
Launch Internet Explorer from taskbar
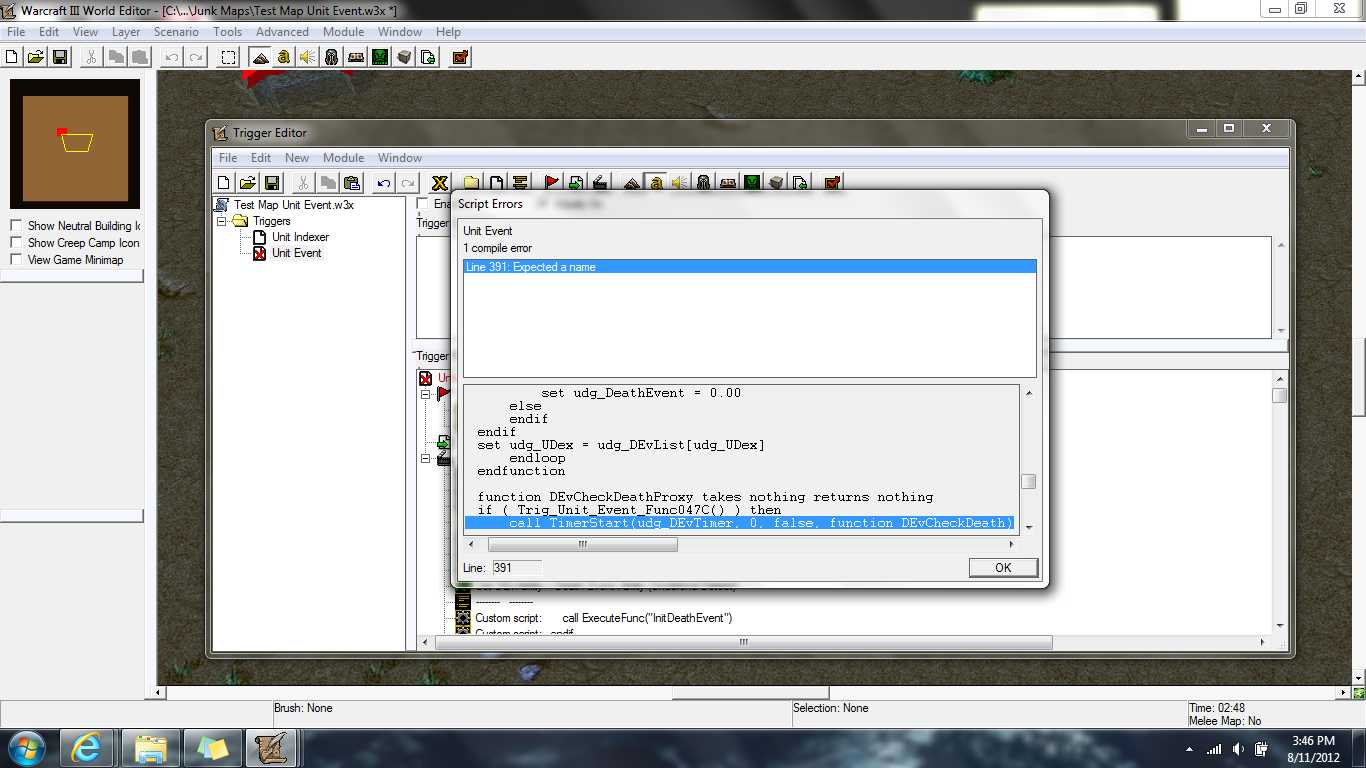[88, 747]
